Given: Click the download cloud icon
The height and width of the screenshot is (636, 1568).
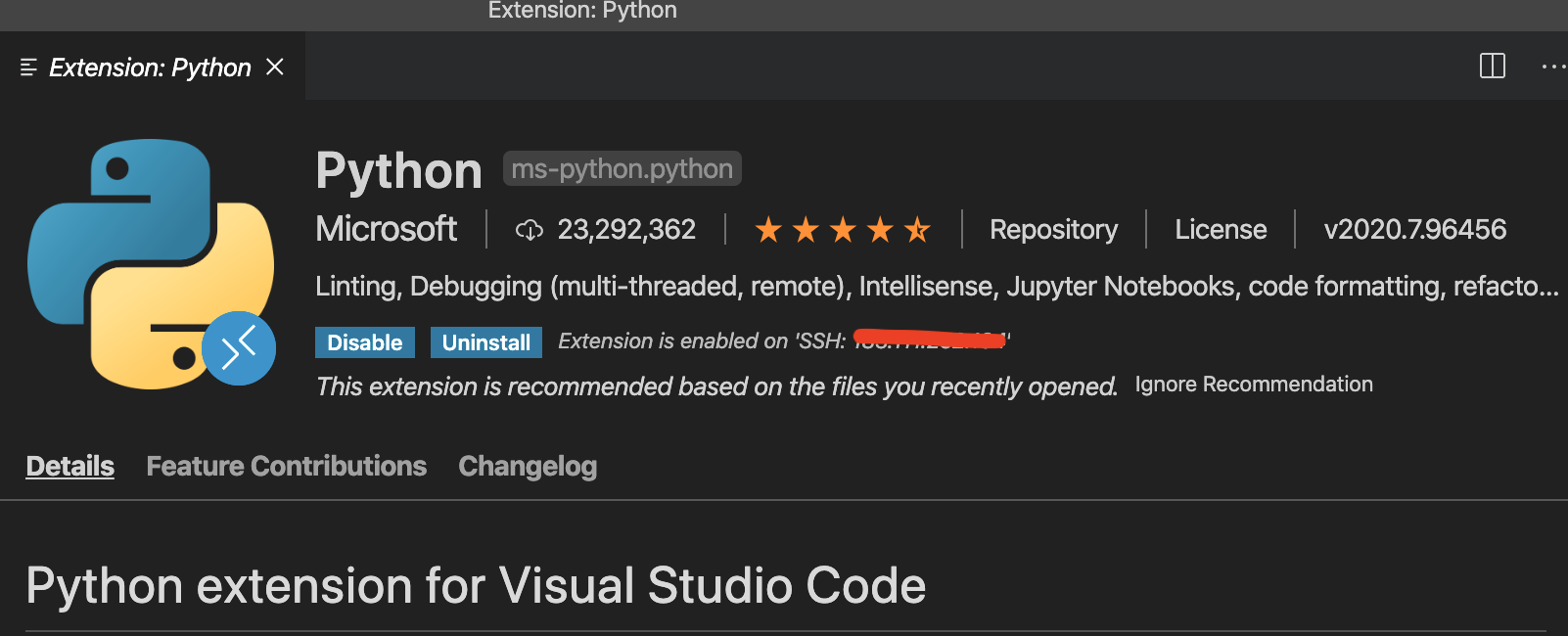Looking at the screenshot, I should tap(530, 230).
